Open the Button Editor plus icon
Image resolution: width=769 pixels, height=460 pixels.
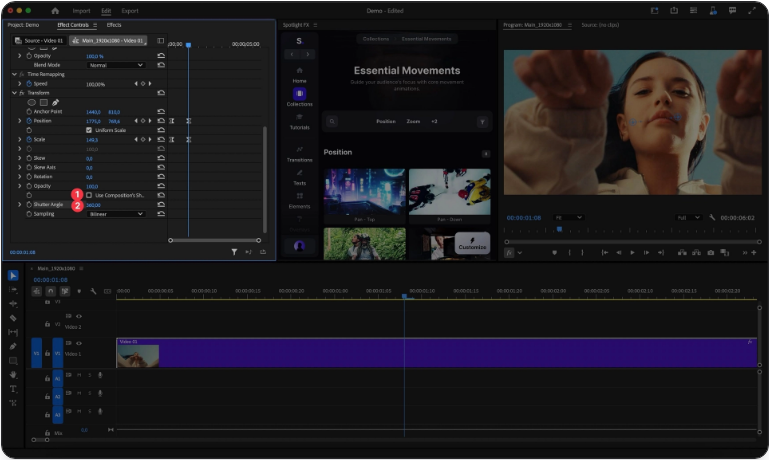(x=753, y=253)
